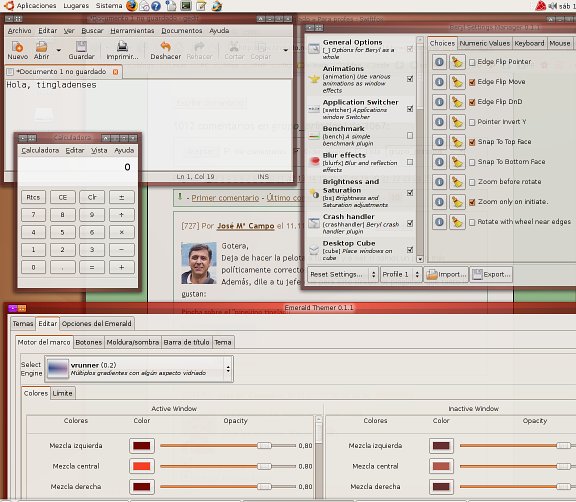Screen dimensions: 576x502
Task: Open the José Mª Campo author link
Action: click(x=245, y=226)
